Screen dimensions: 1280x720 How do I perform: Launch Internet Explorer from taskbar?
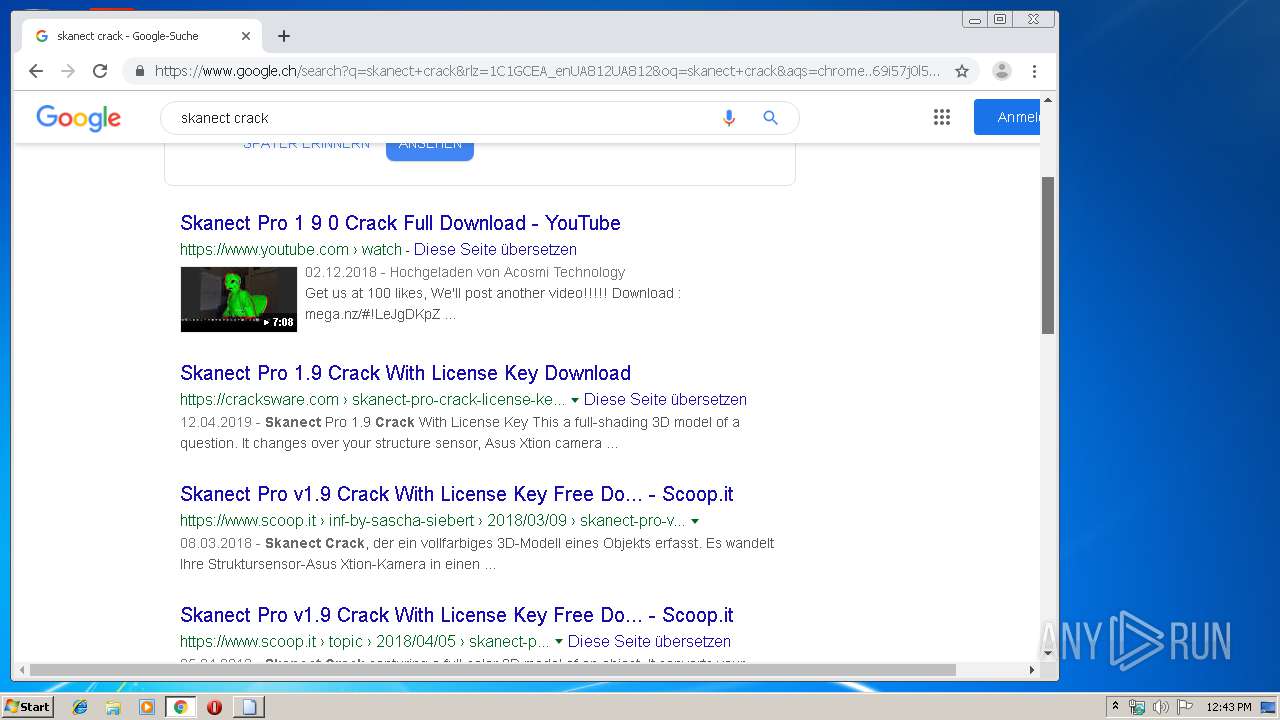[x=80, y=707]
